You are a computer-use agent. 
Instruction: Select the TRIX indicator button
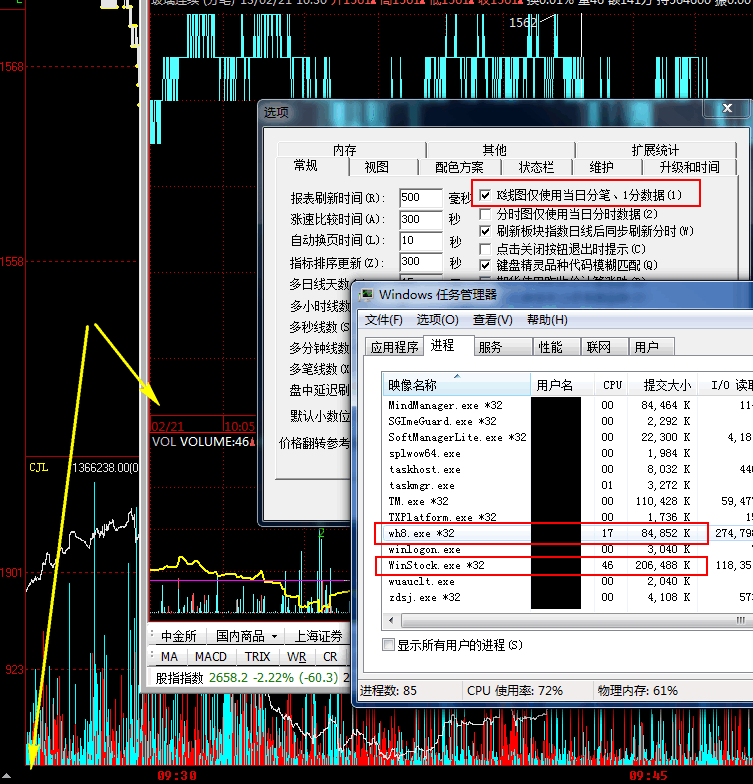[x=257, y=657]
